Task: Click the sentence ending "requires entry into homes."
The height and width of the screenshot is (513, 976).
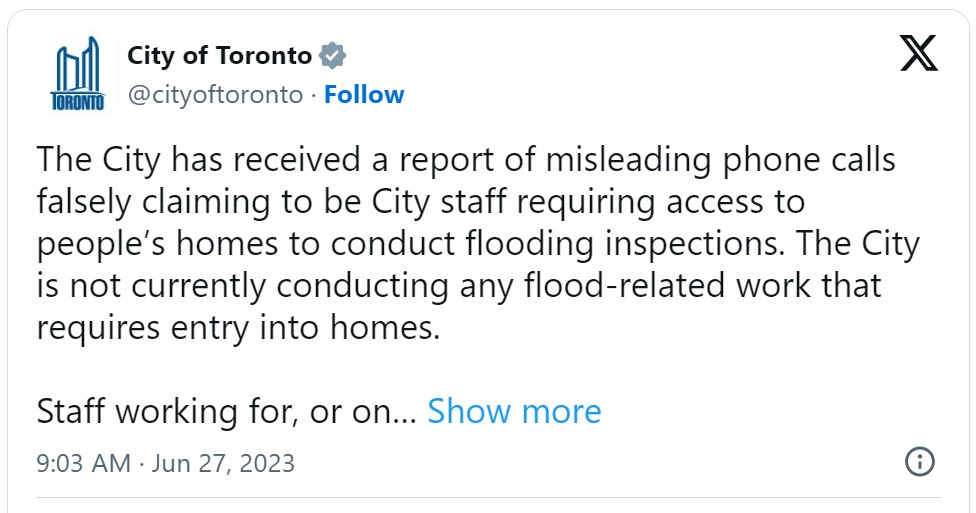Action: (x=238, y=328)
